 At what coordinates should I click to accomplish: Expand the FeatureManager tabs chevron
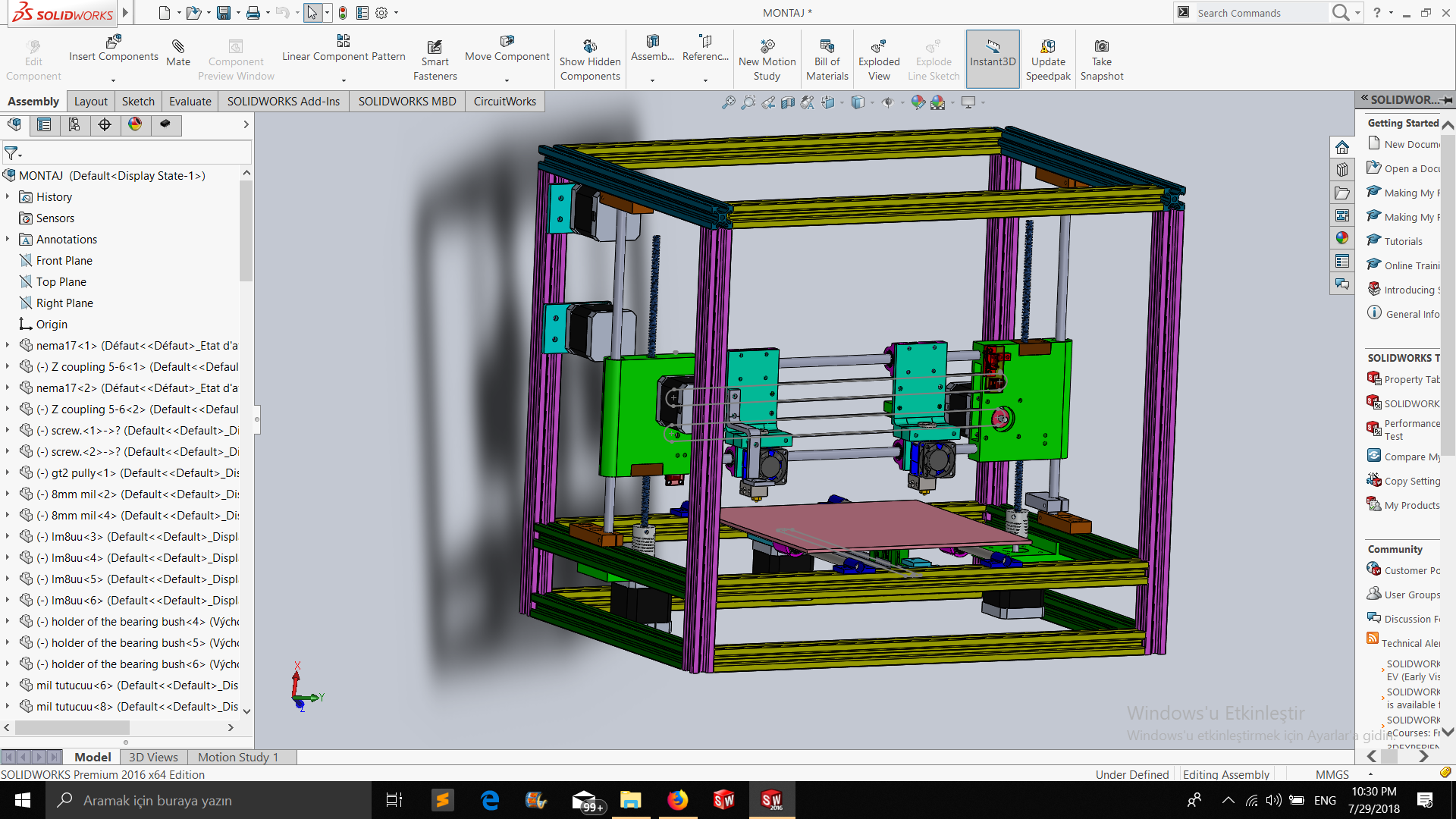click(x=246, y=124)
